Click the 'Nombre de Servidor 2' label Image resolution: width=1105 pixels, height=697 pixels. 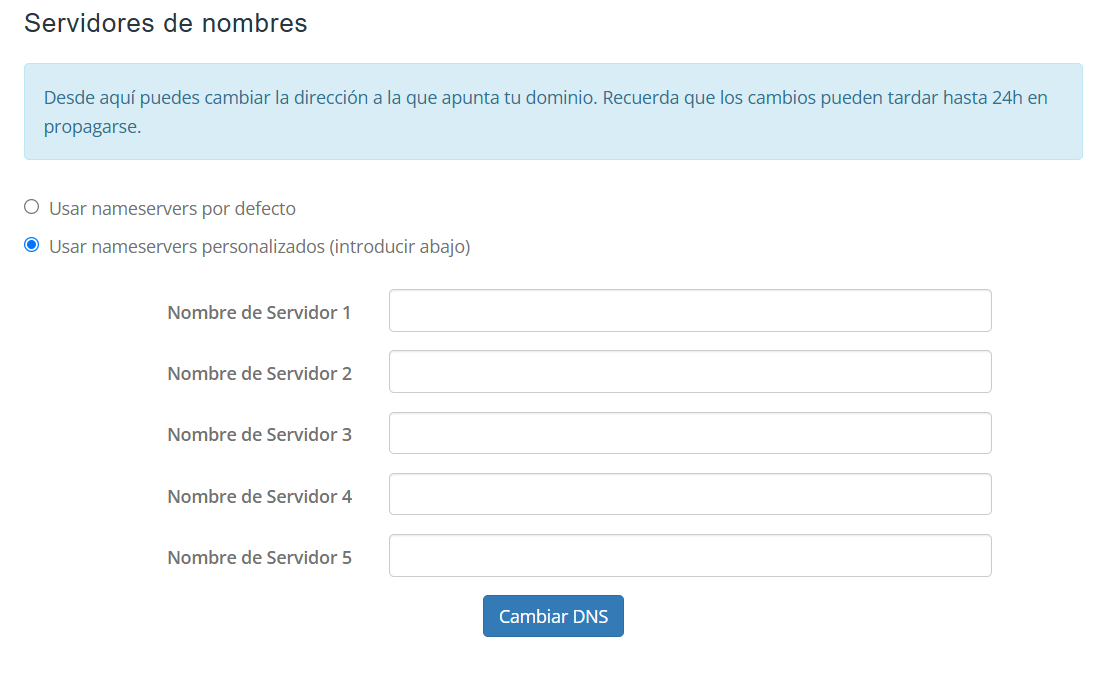point(259,374)
